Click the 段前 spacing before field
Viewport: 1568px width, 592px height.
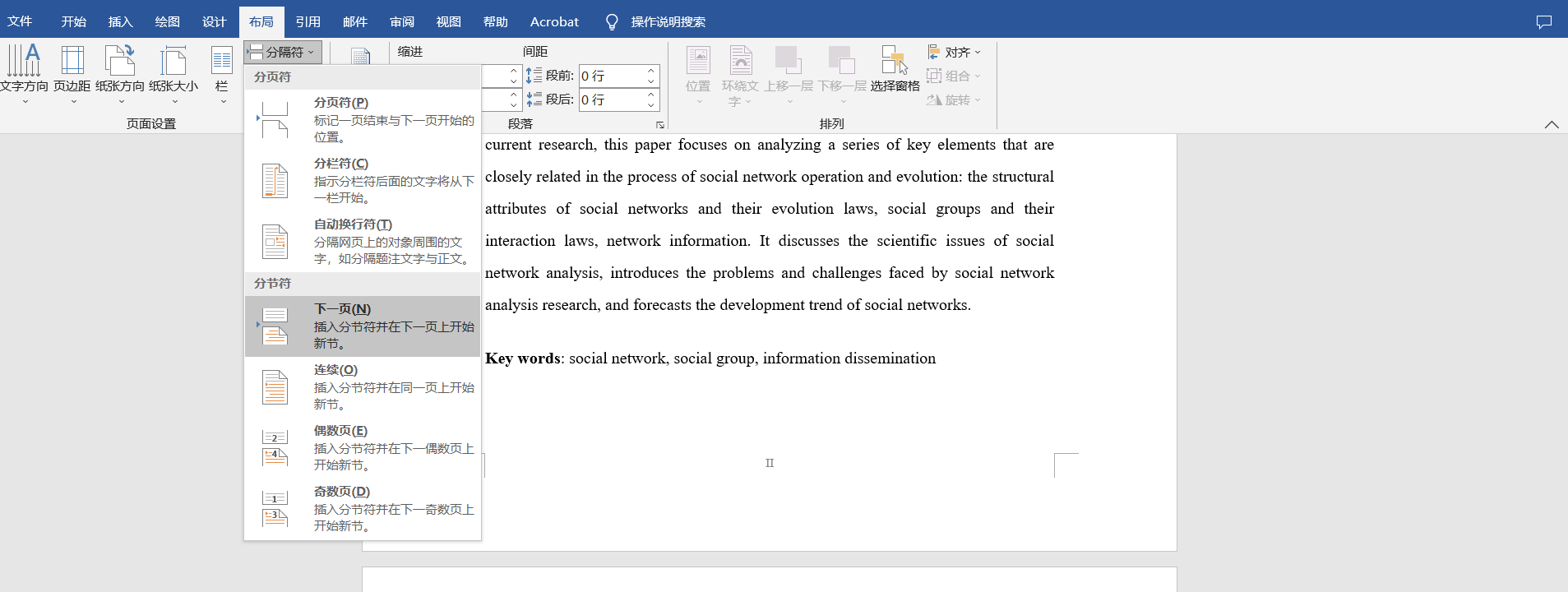coord(611,76)
